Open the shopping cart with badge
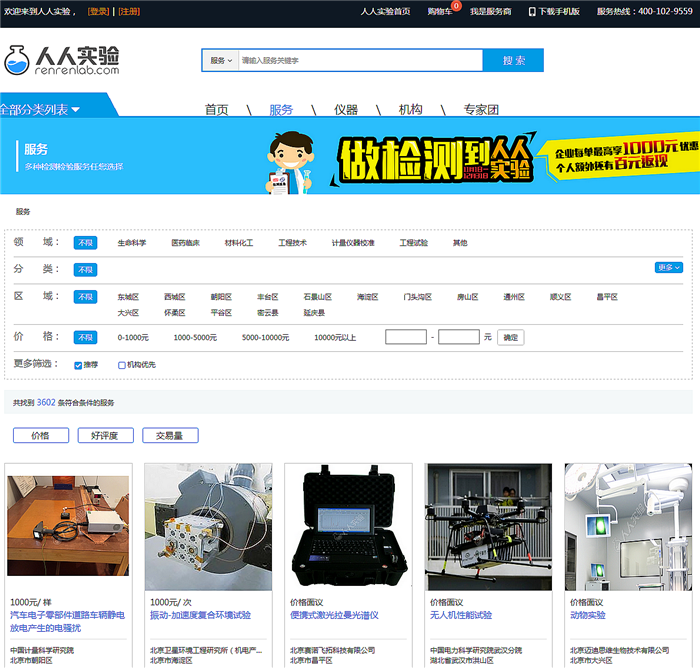Screen dimensions: 700x668 point(440,12)
